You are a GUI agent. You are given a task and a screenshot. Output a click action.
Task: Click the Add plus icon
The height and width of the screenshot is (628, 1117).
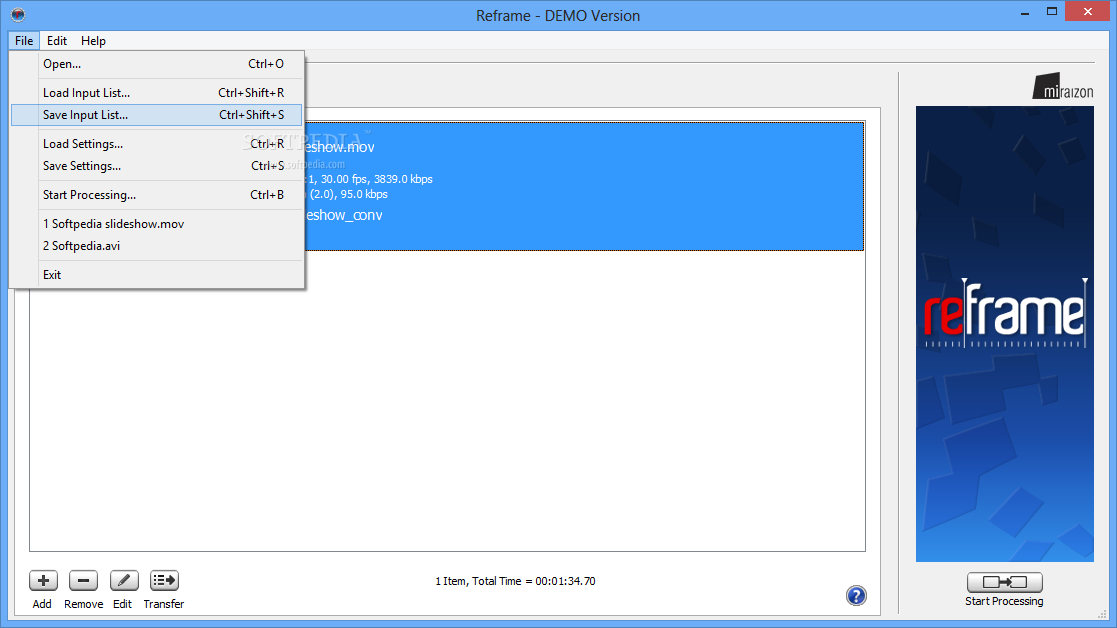[x=43, y=580]
